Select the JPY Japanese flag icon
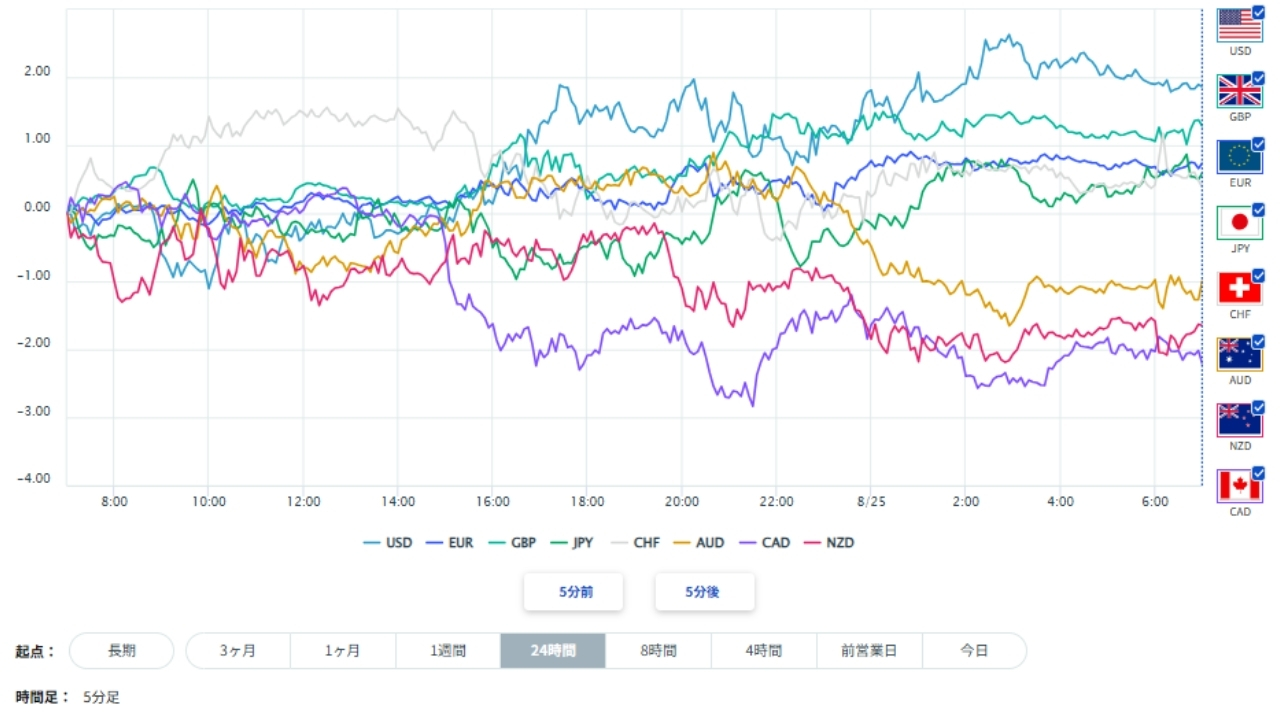Image resolution: width=1280 pixels, height=720 pixels. [x=1239, y=222]
